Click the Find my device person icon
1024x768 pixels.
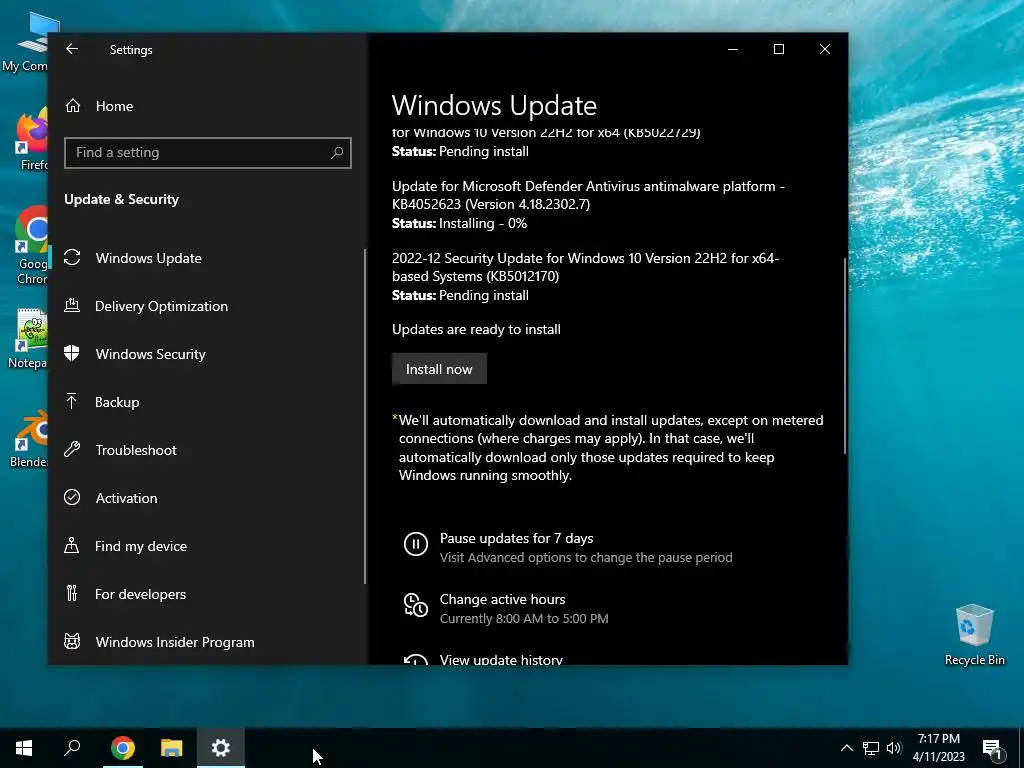coord(72,545)
